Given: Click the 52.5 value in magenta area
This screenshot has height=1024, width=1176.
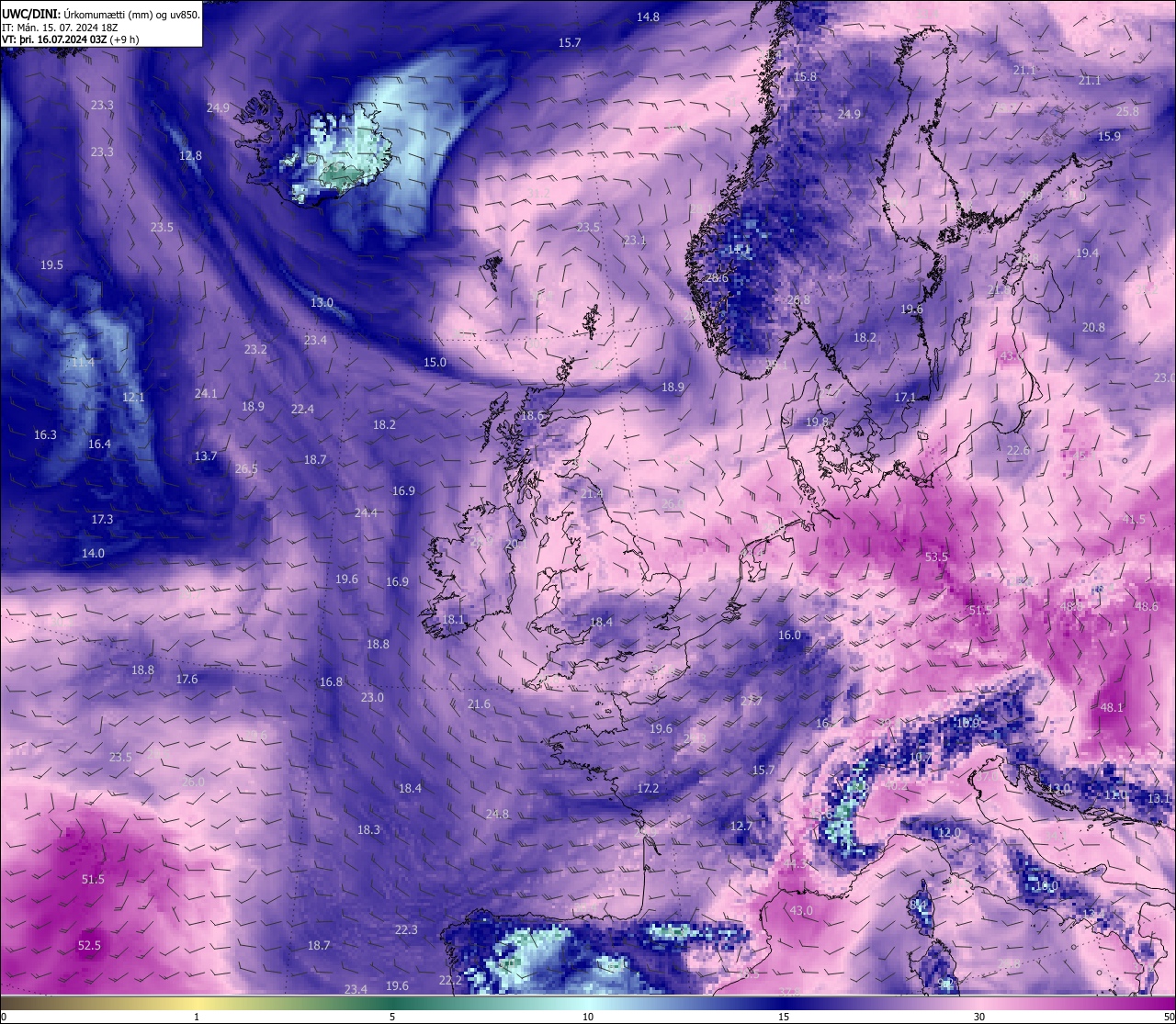Looking at the screenshot, I should tap(89, 945).
